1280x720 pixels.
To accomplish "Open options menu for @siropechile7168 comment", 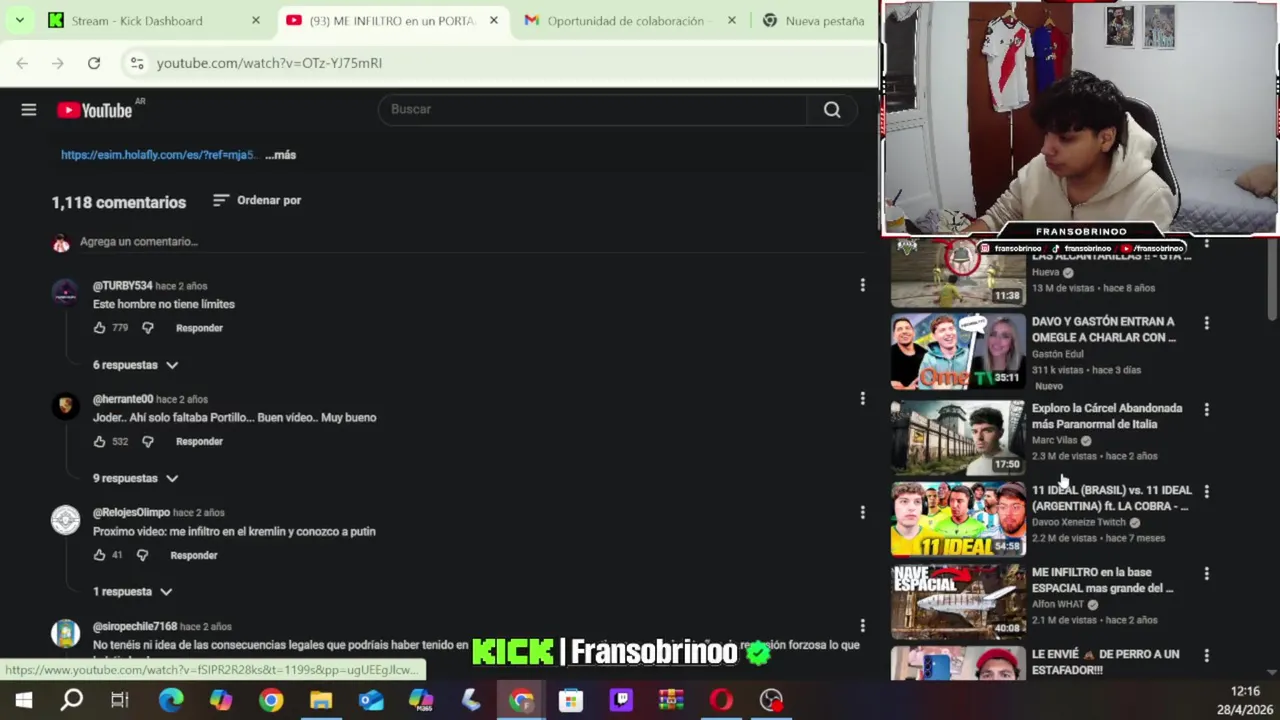I will coord(862,626).
